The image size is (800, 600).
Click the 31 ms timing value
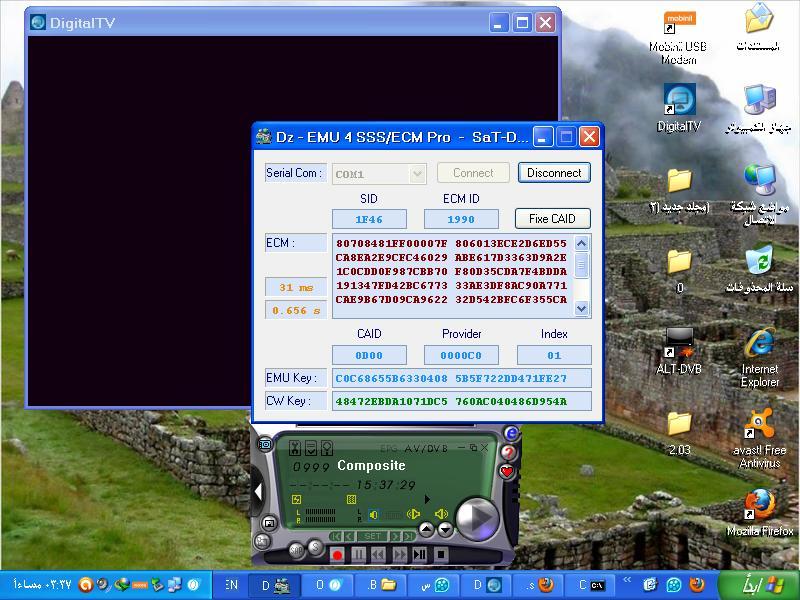click(x=296, y=287)
